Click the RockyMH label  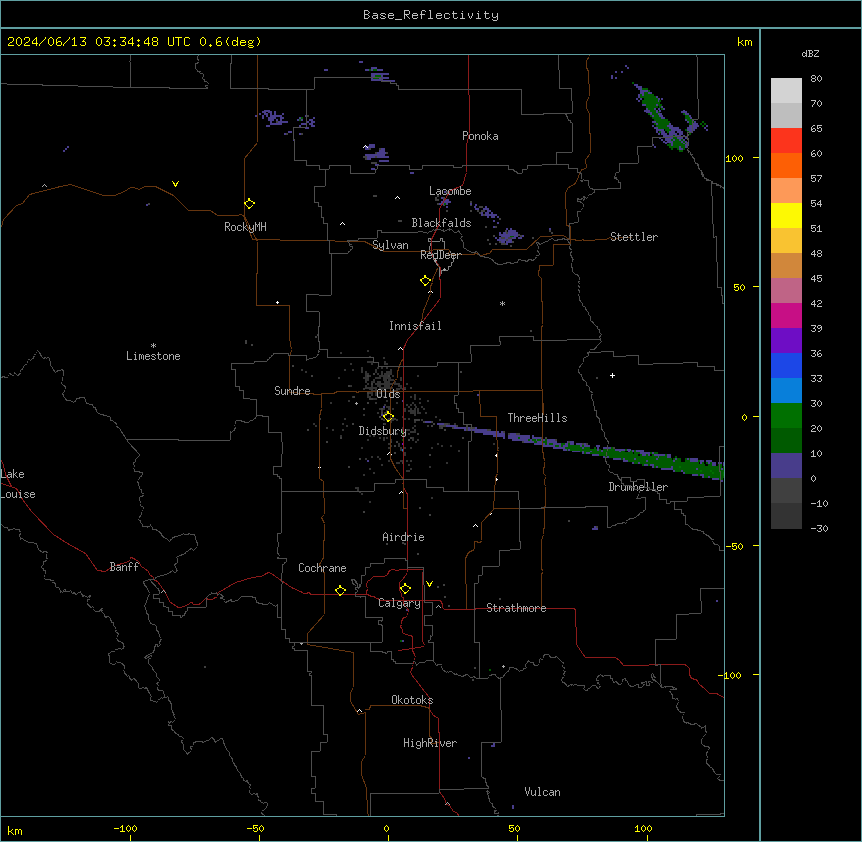245,227
